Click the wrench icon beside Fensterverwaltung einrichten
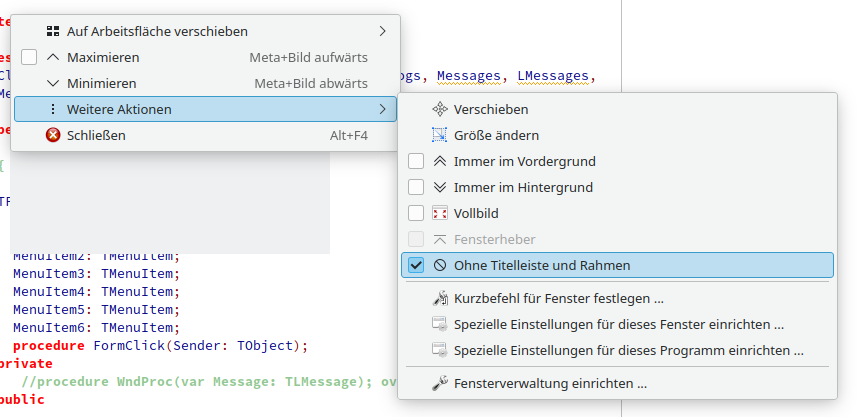This screenshot has height=417, width=857. 439,384
